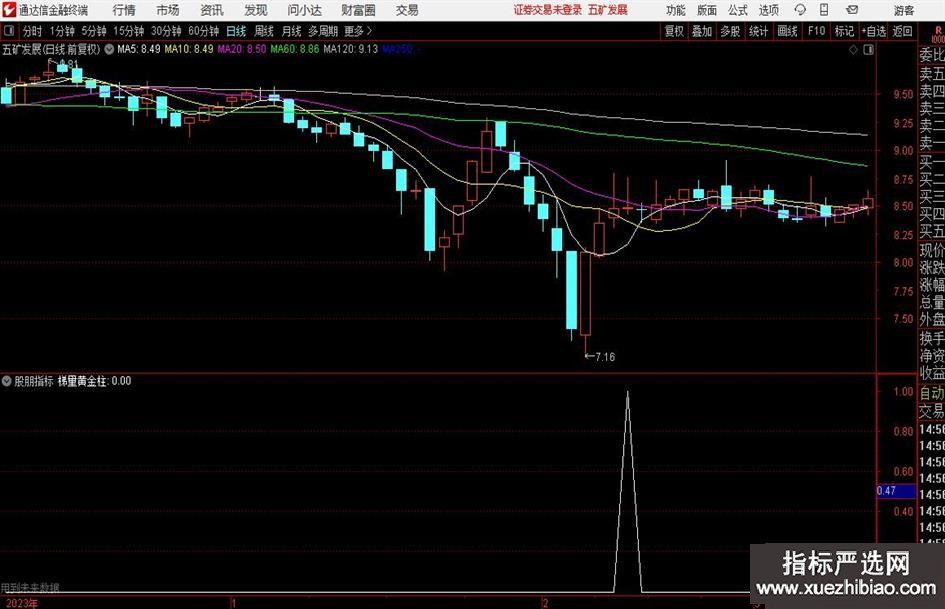Click the MA5: 8.49 indicator value
Image resolution: width=945 pixels, height=609 pixels.
pyautogui.click(x=139, y=49)
